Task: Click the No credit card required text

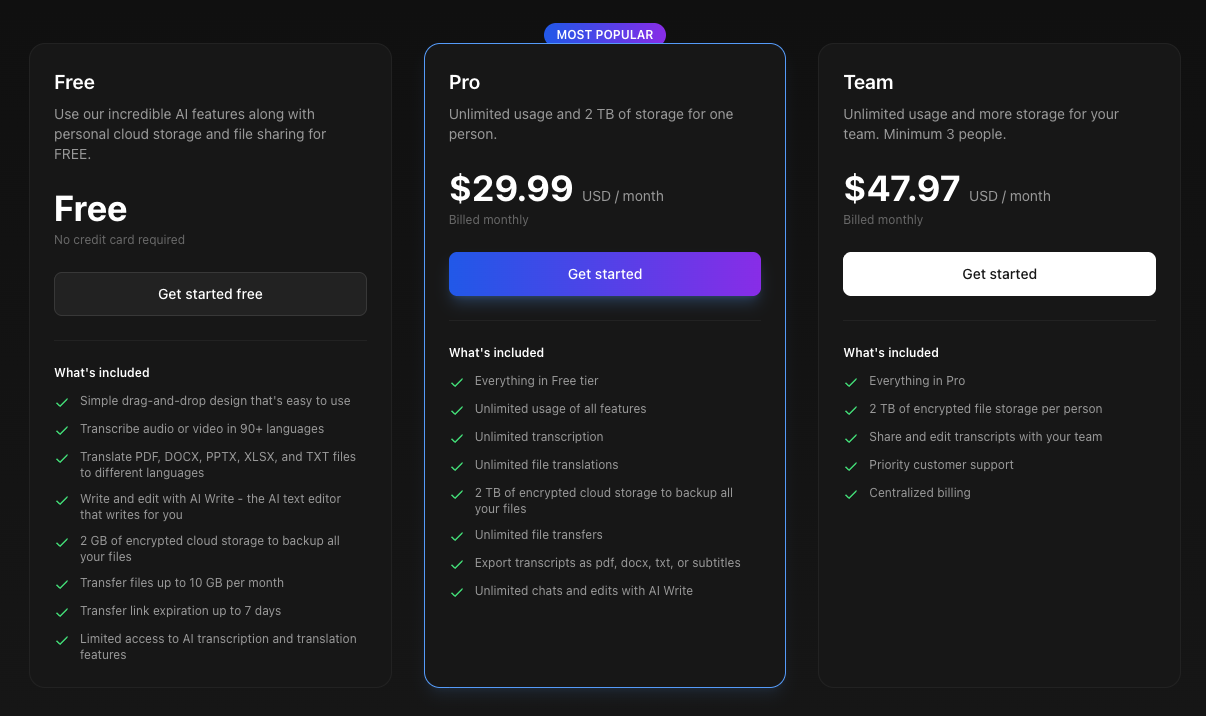Action: (x=119, y=239)
